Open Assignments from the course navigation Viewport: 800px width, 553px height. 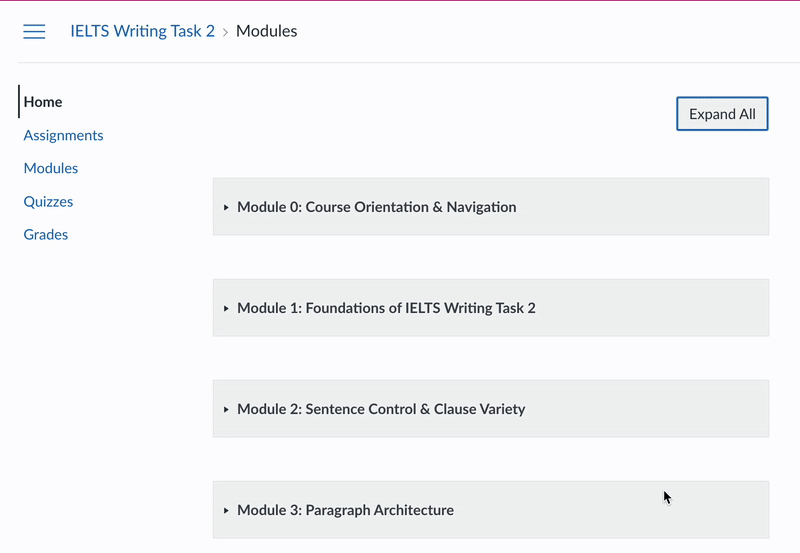tap(63, 135)
